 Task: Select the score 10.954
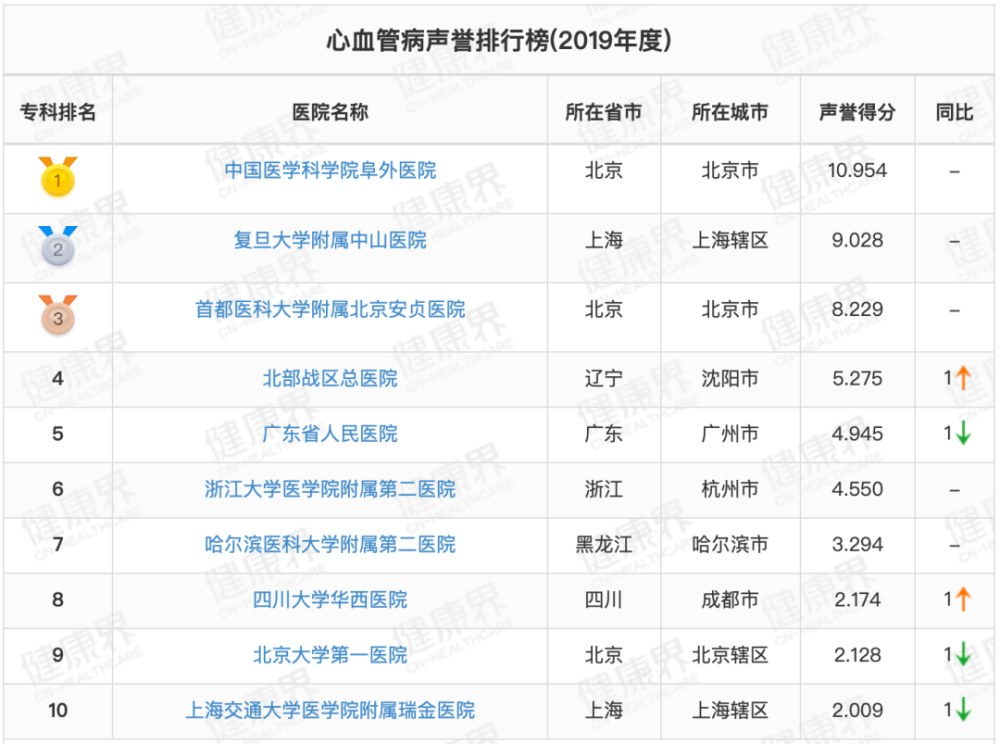857,170
